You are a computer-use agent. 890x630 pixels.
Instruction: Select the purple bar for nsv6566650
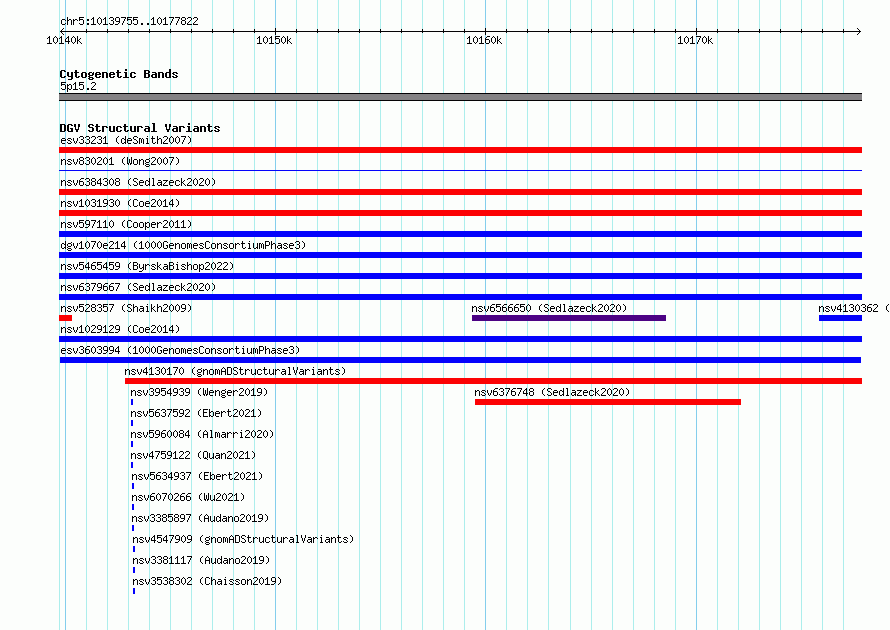pyautogui.click(x=569, y=318)
